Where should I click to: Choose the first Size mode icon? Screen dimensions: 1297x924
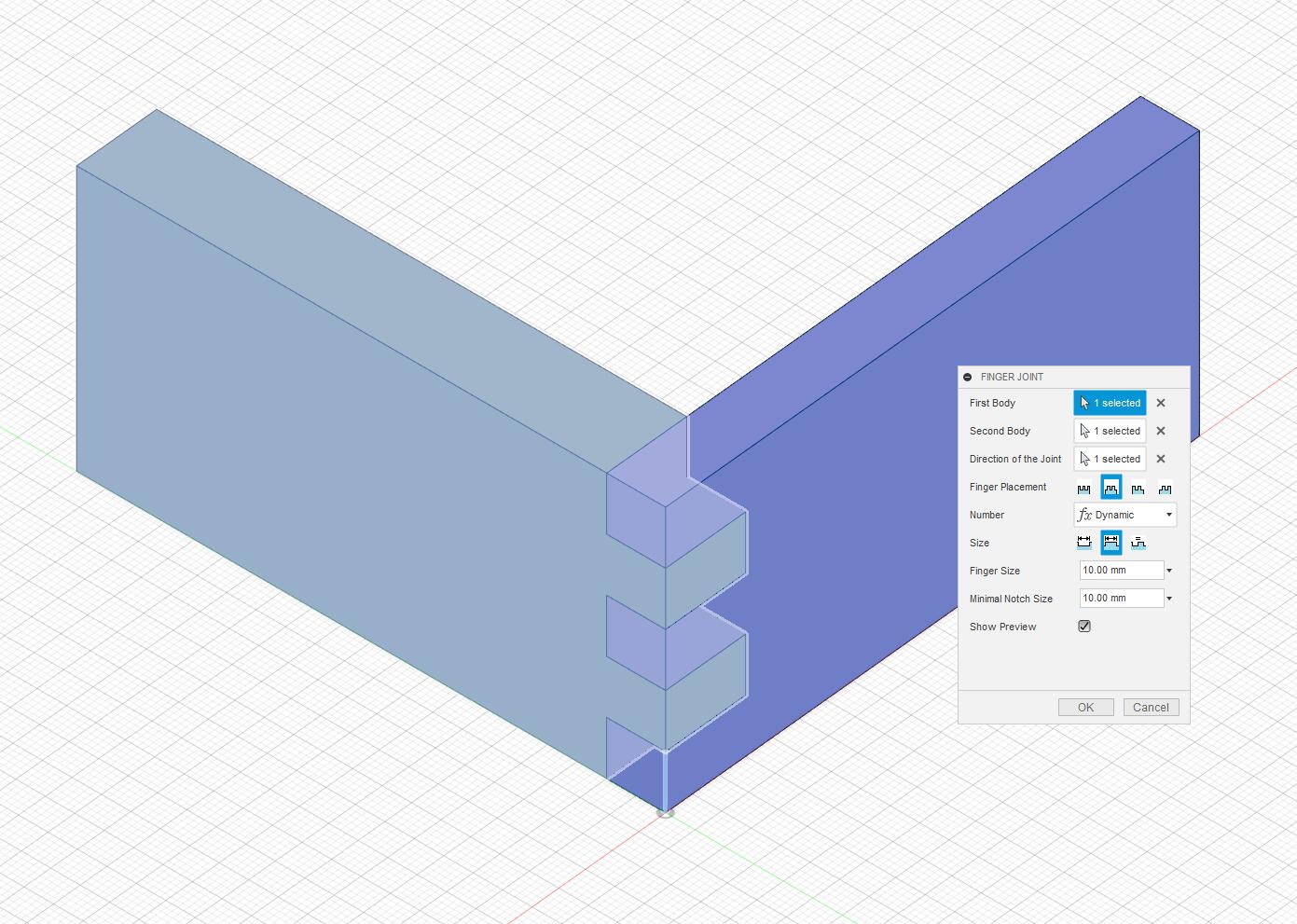(x=1083, y=542)
